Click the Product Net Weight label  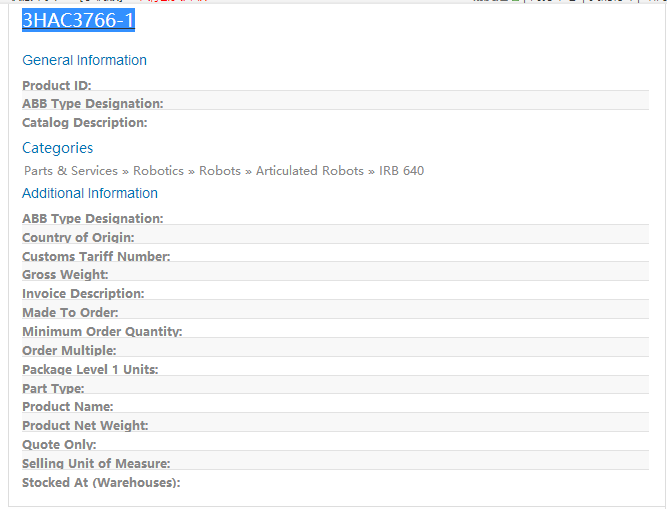tap(85, 425)
